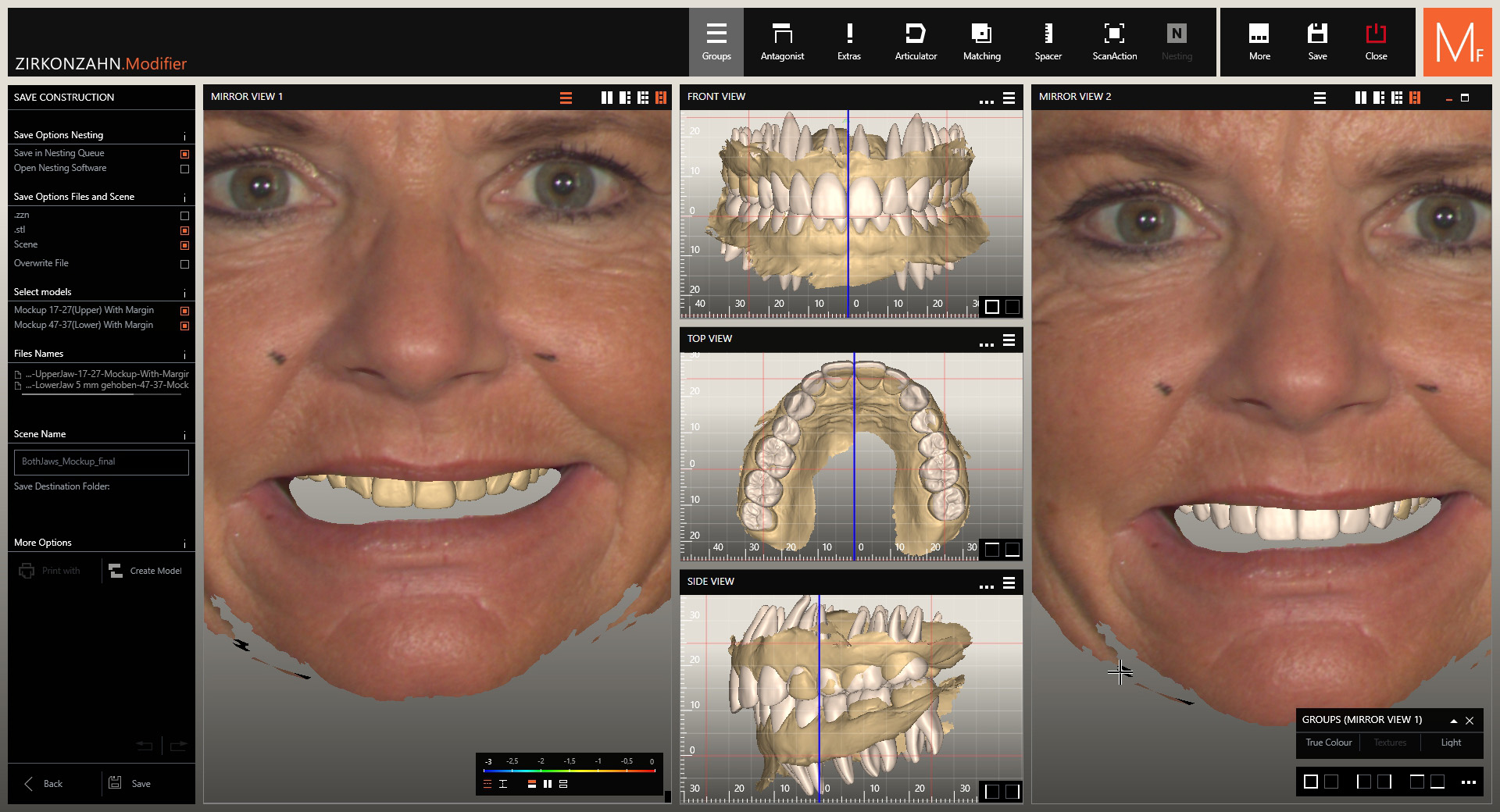Screen dimensions: 1500x812
Task: Open Top View three-dots options
Action: pos(986,343)
